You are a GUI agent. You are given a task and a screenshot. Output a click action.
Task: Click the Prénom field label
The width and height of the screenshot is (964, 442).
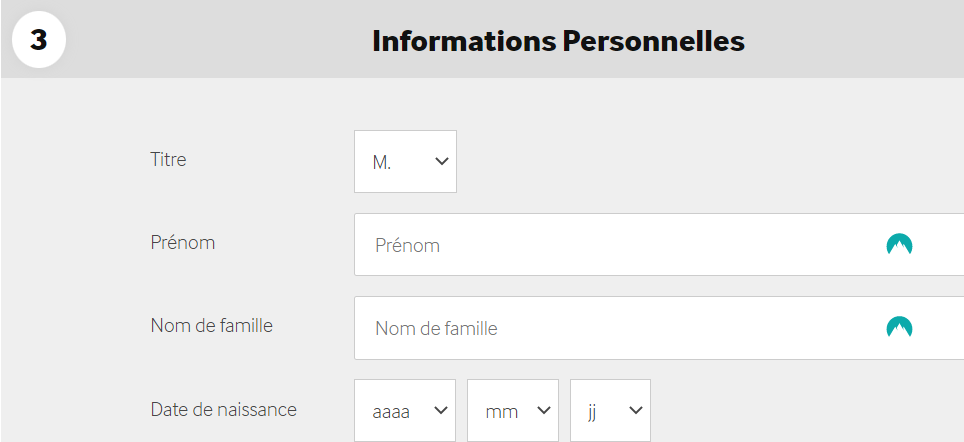[x=183, y=242]
